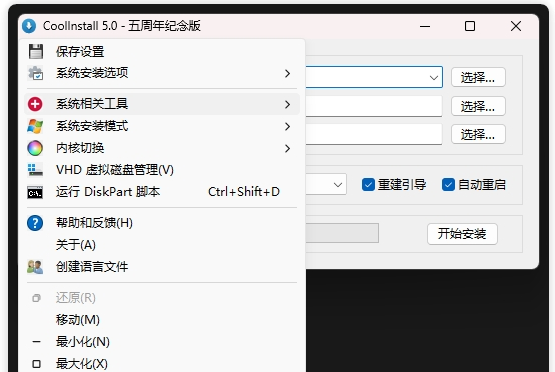
Task: Open 帮助和反馈(H) menu entry
Action: pos(162,223)
